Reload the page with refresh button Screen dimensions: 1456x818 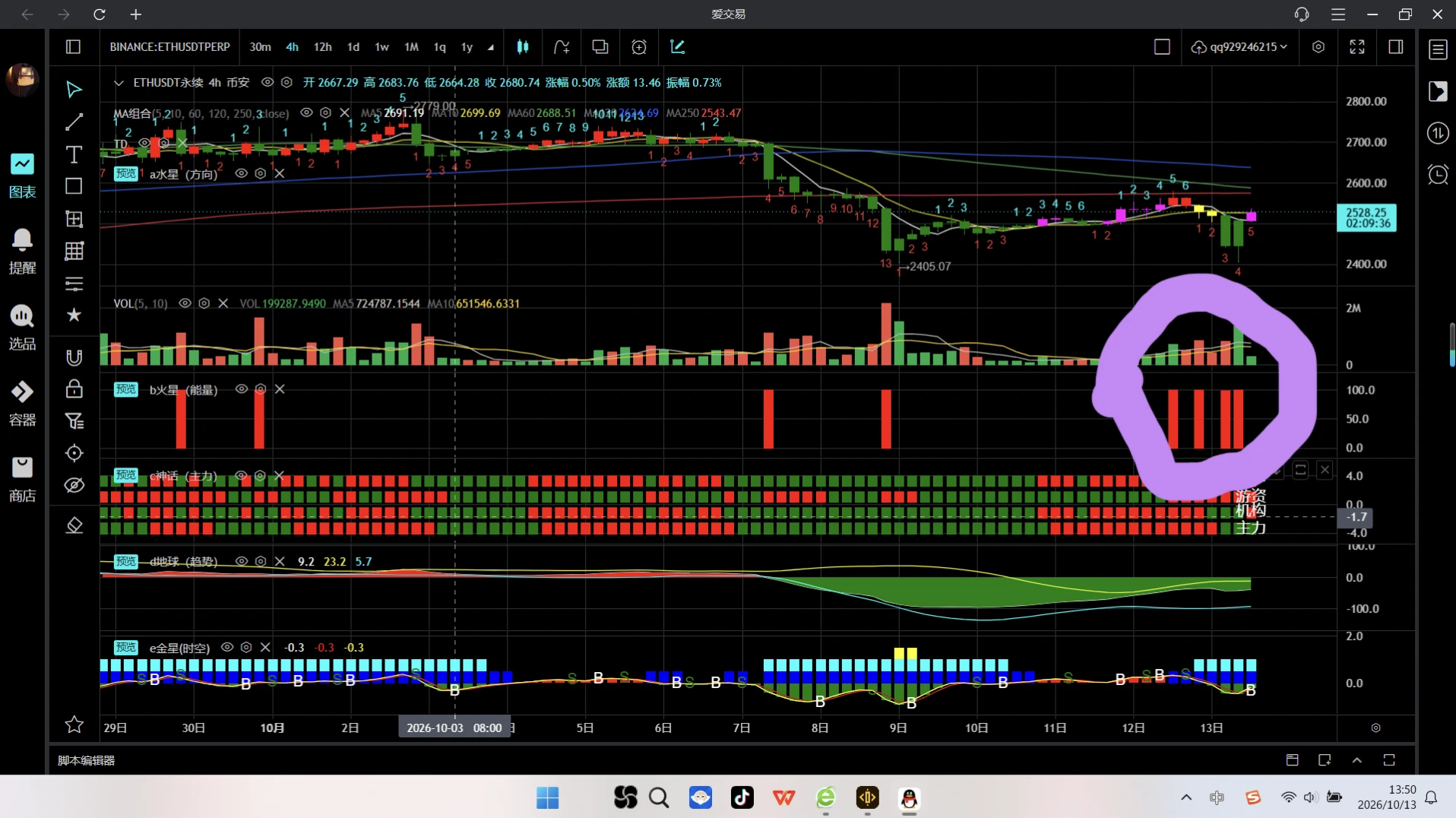tap(100, 14)
